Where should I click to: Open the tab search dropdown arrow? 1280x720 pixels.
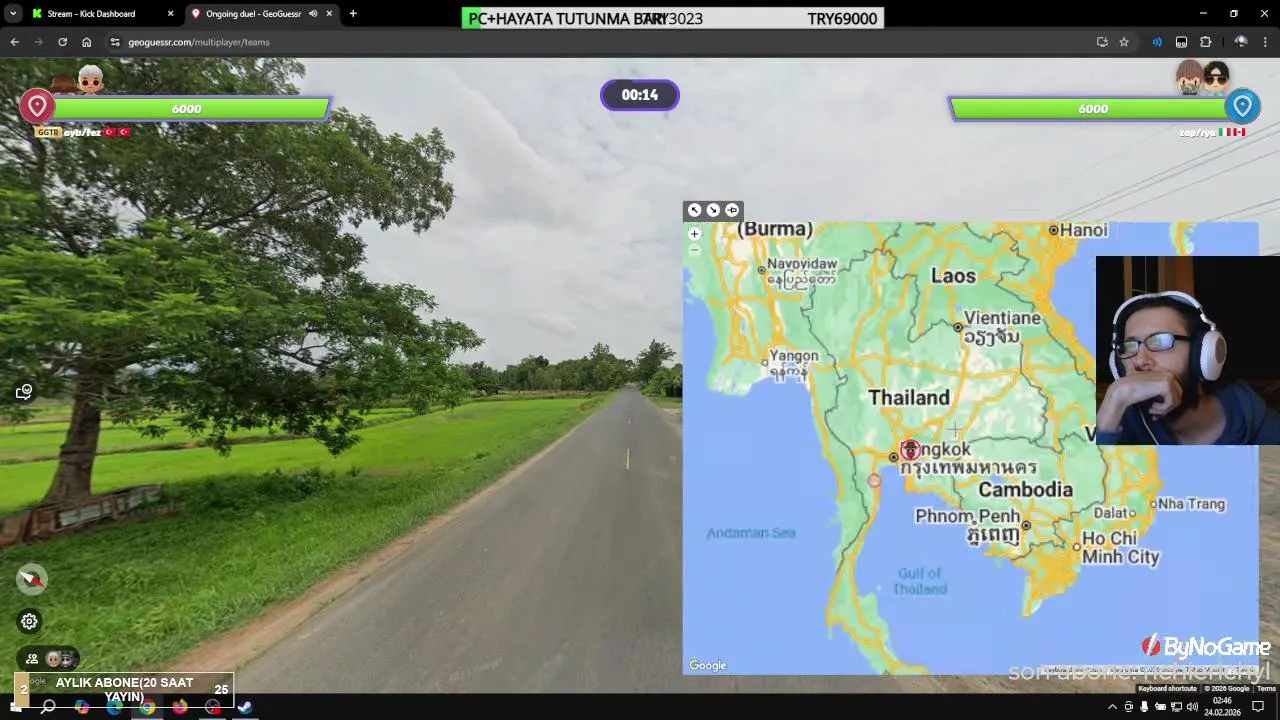(x=13, y=14)
